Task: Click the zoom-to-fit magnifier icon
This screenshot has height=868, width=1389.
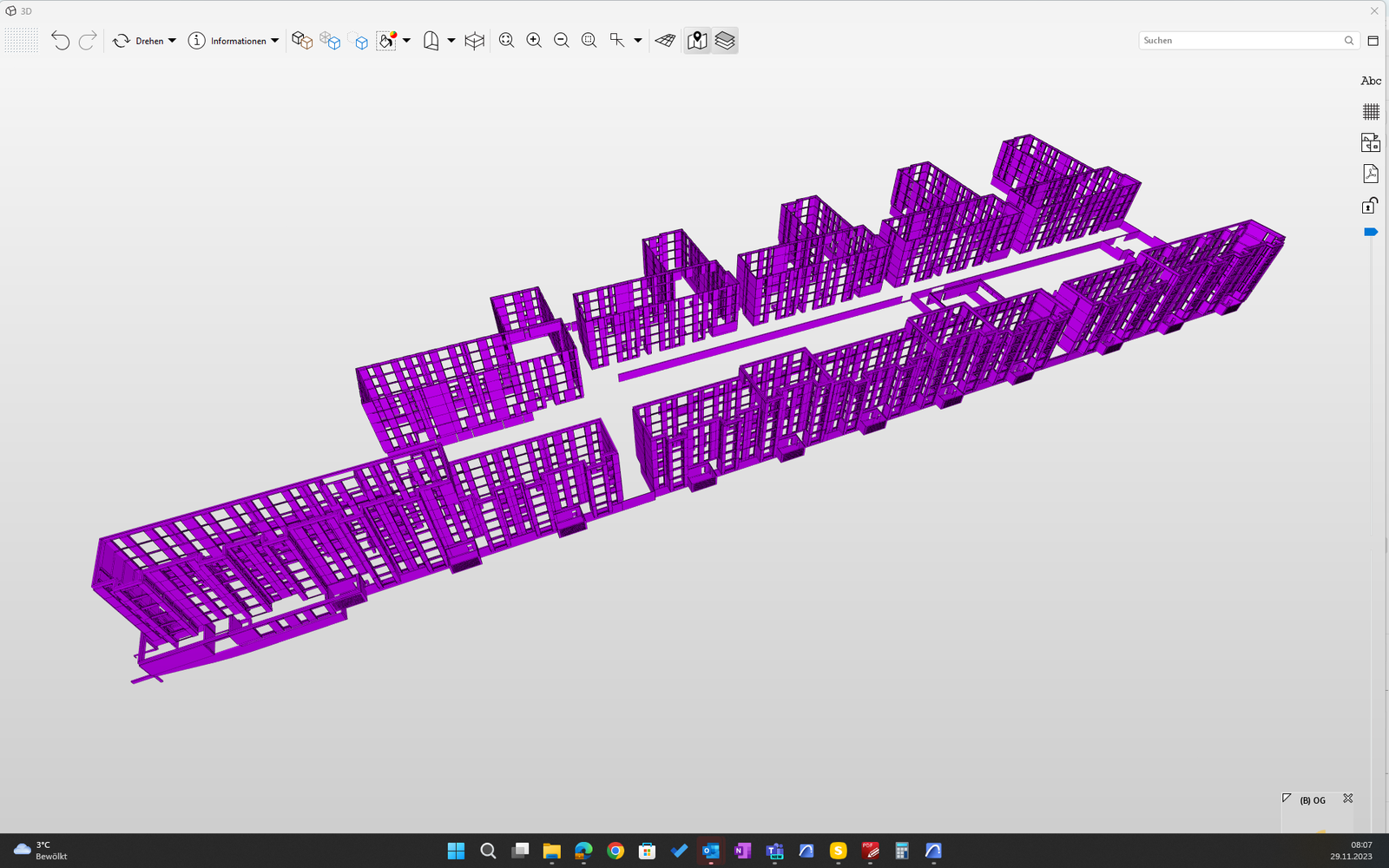Action: 507,41
